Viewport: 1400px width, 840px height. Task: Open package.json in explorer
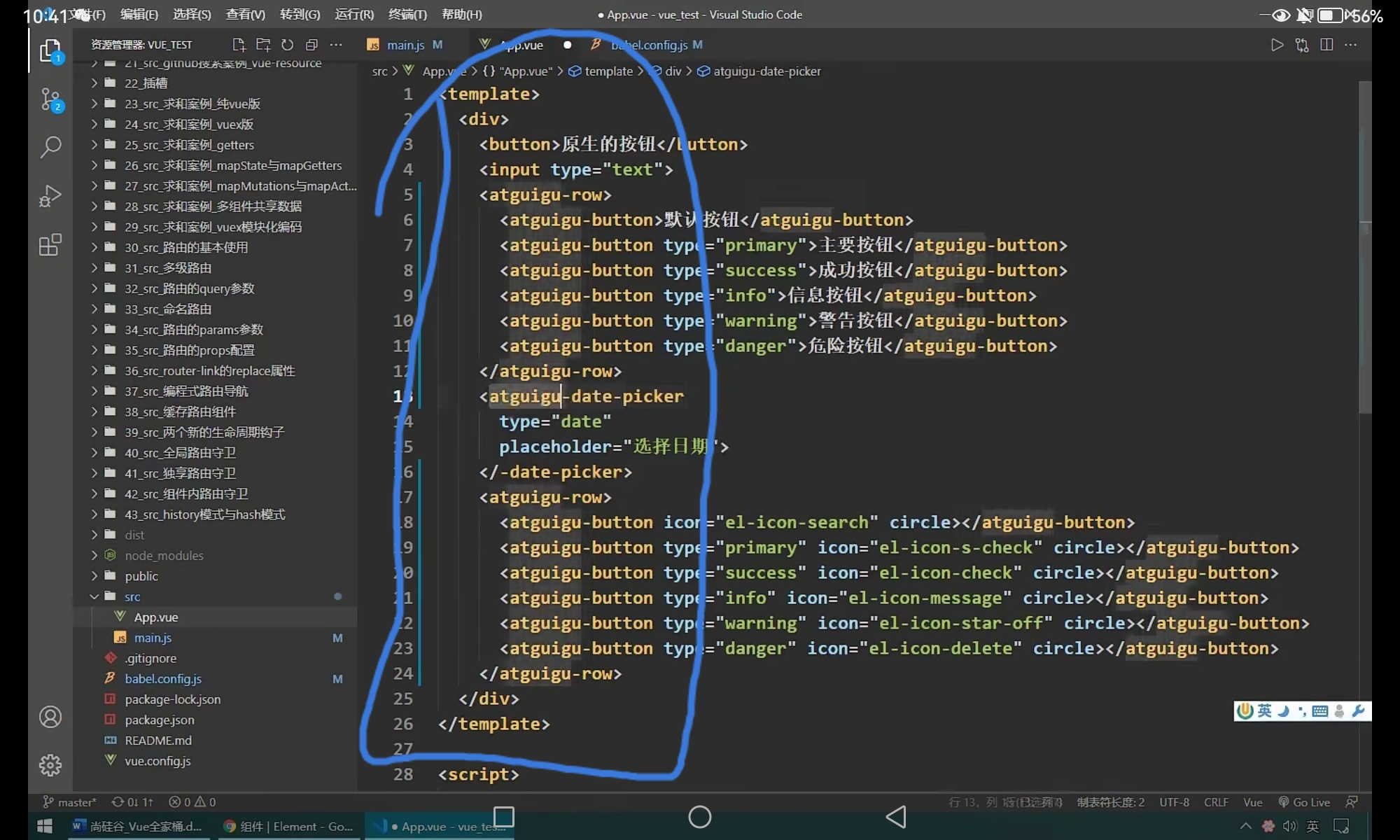tap(160, 720)
